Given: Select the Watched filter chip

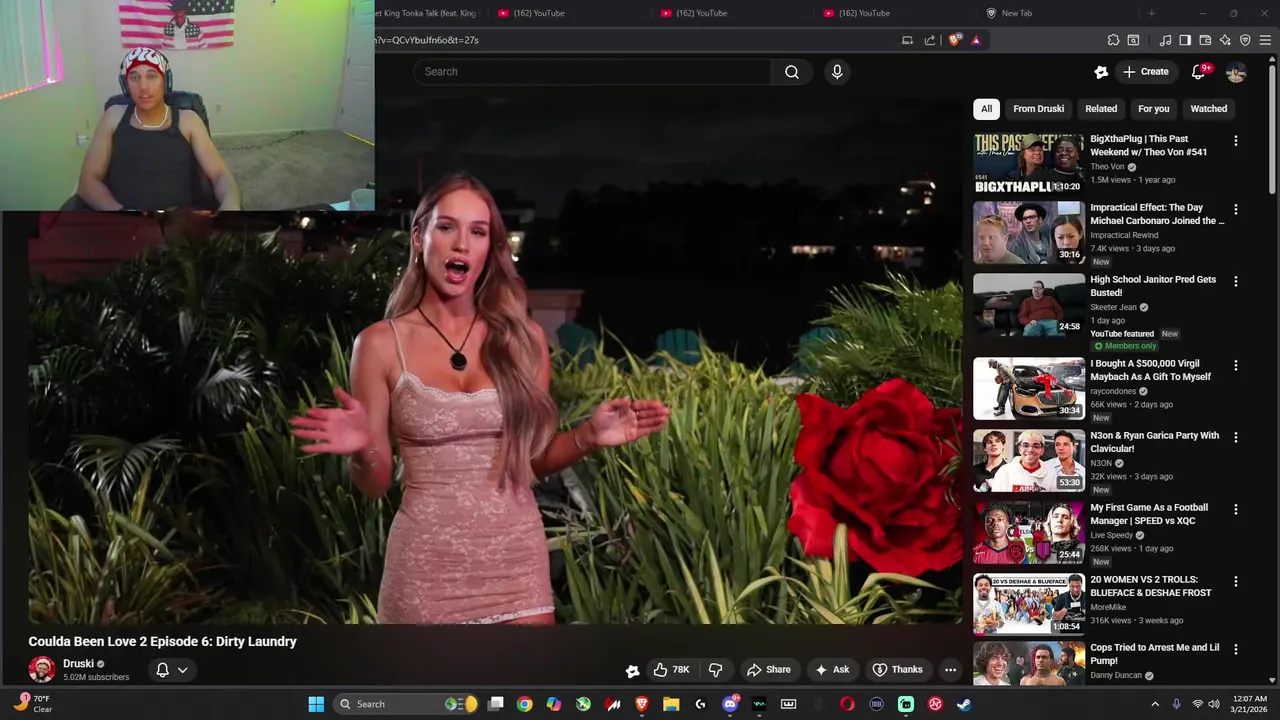Looking at the screenshot, I should [x=1208, y=109].
